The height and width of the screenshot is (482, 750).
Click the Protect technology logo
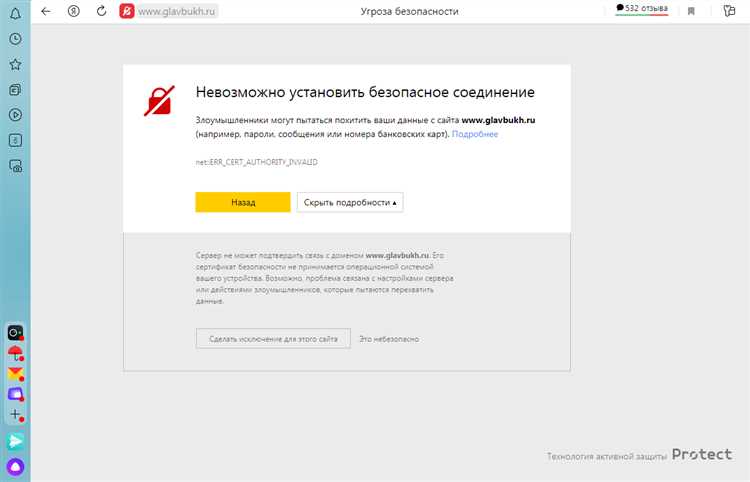702,454
